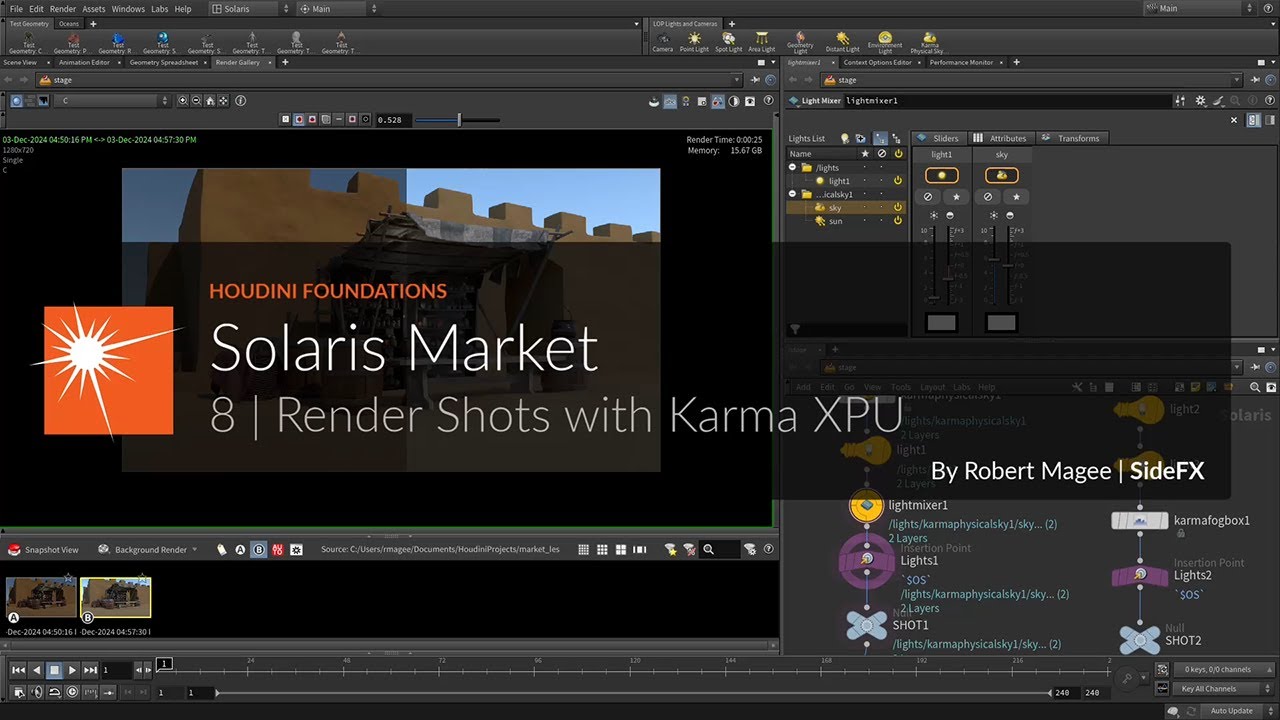The image size is (1280, 720).
Task: Select the Geometry Light shelf tool
Action: (x=800, y=42)
